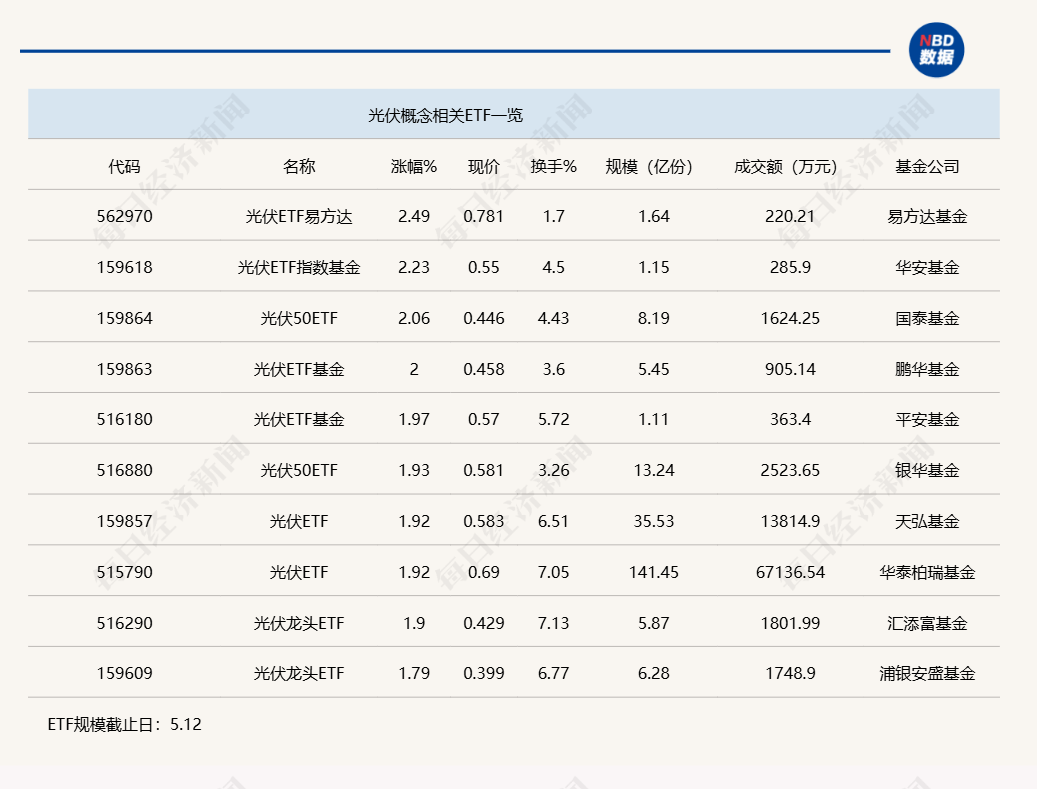Click the 基金公司 column header
Image resolution: width=1037 pixels, height=789 pixels.
(x=927, y=167)
